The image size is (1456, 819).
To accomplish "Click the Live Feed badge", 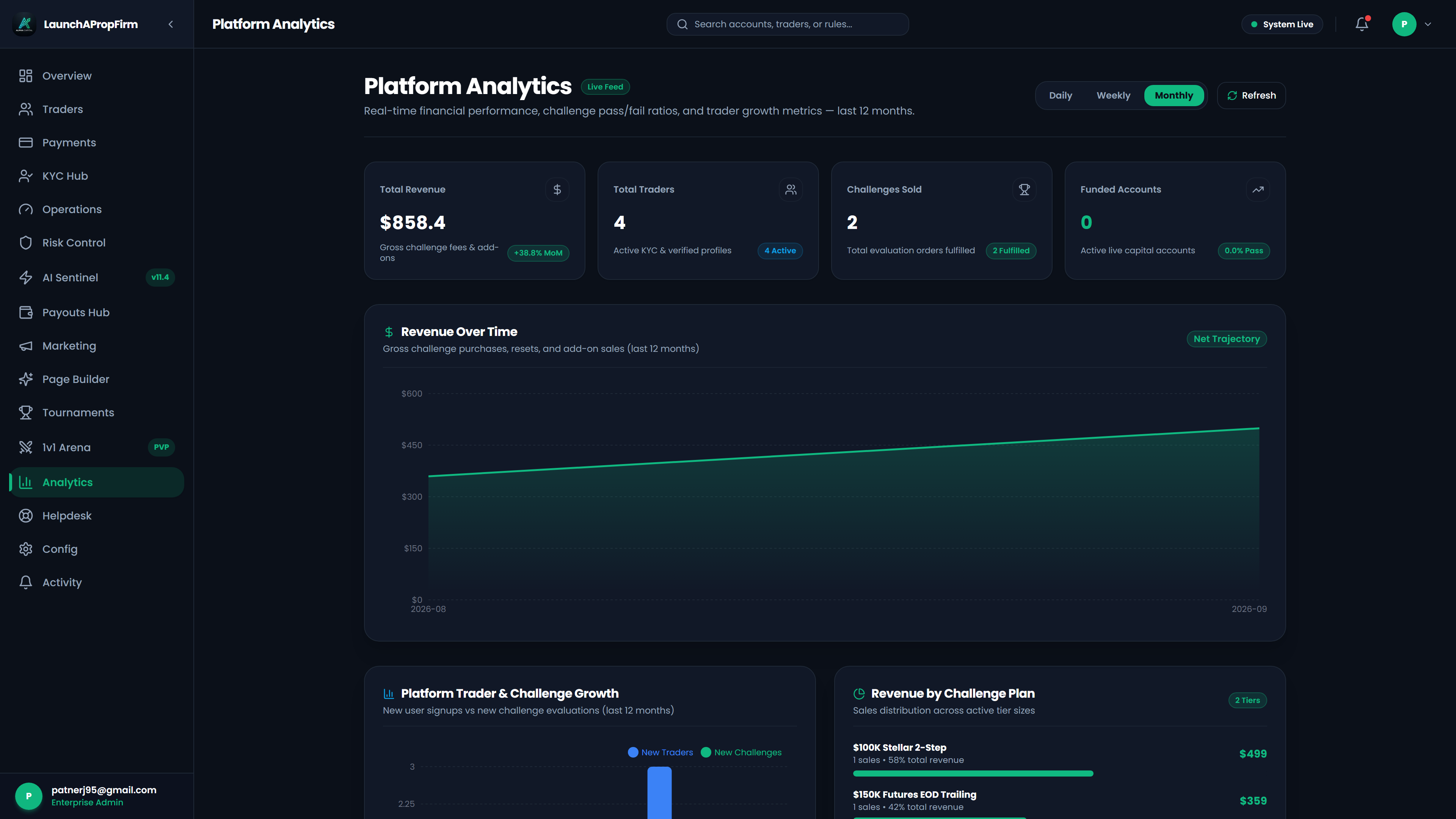I will click(605, 86).
